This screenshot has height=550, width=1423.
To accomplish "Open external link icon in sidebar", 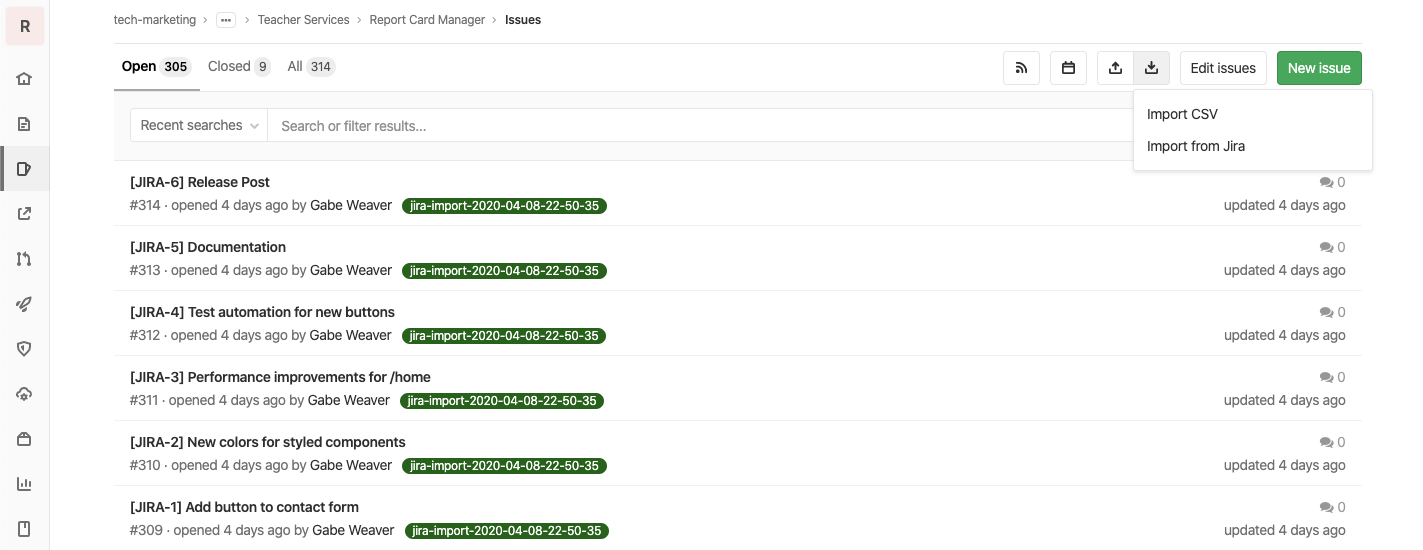I will tap(25, 213).
